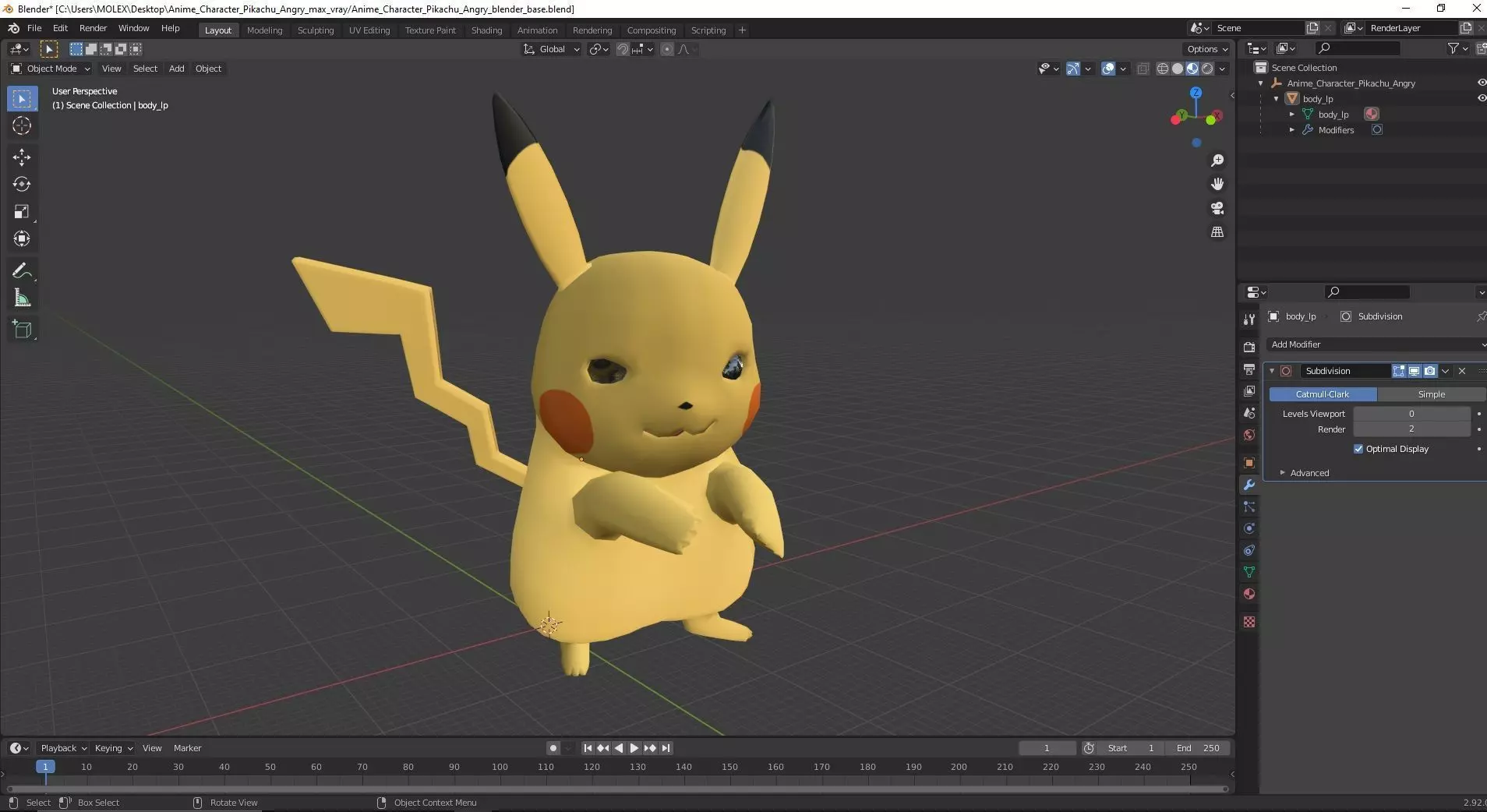
Task: Select the Simple subdivision type
Action: (x=1431, y=394)
